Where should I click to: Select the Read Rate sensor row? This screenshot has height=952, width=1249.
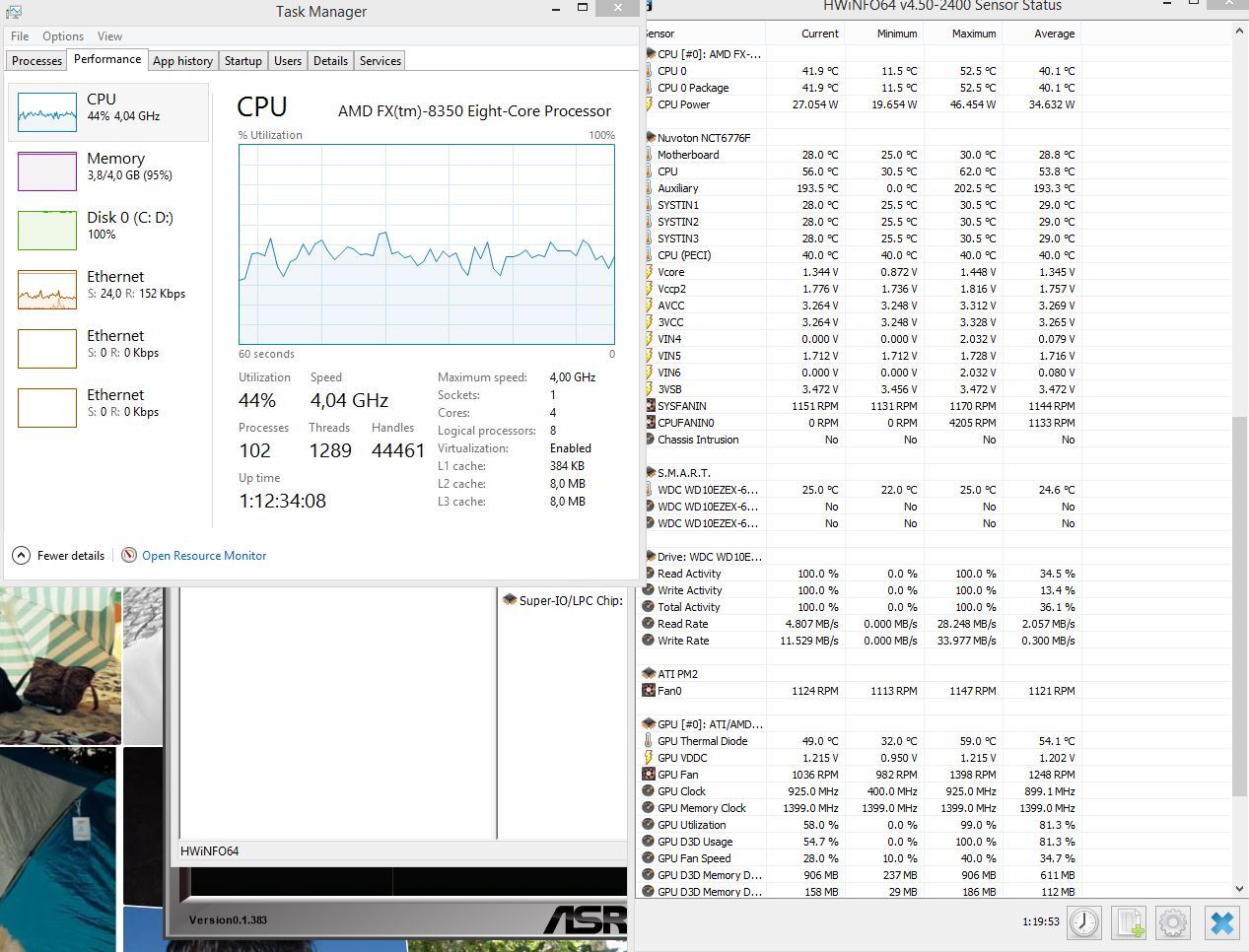point(863,624)
